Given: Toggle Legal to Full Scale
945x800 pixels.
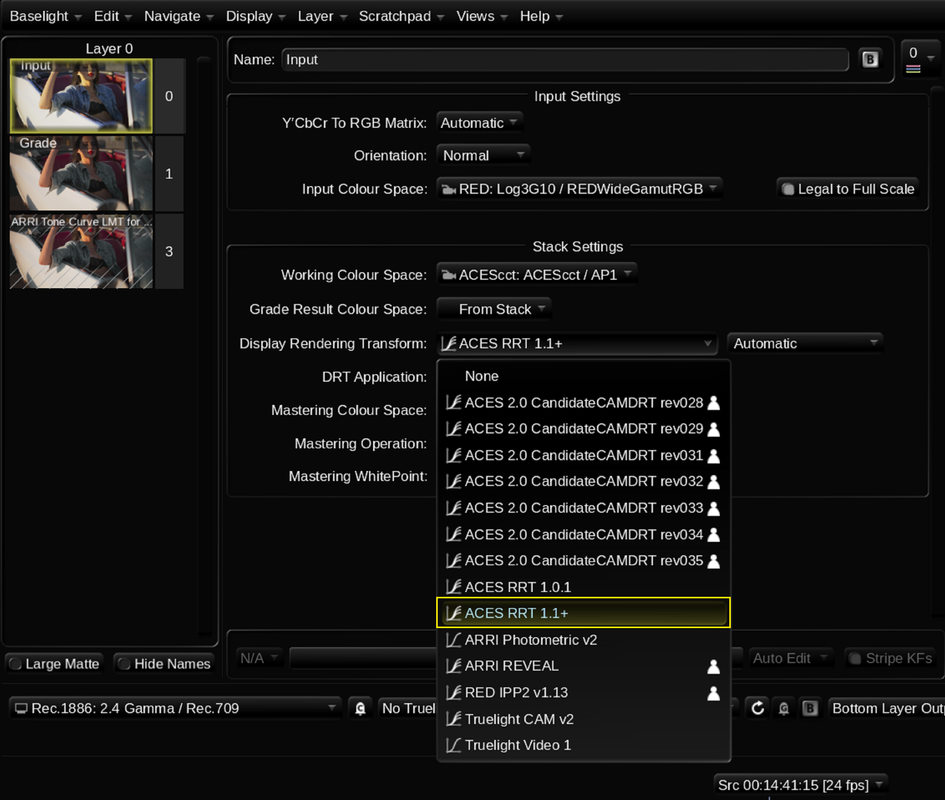Looking at the screenshot, I should (847, 189).
